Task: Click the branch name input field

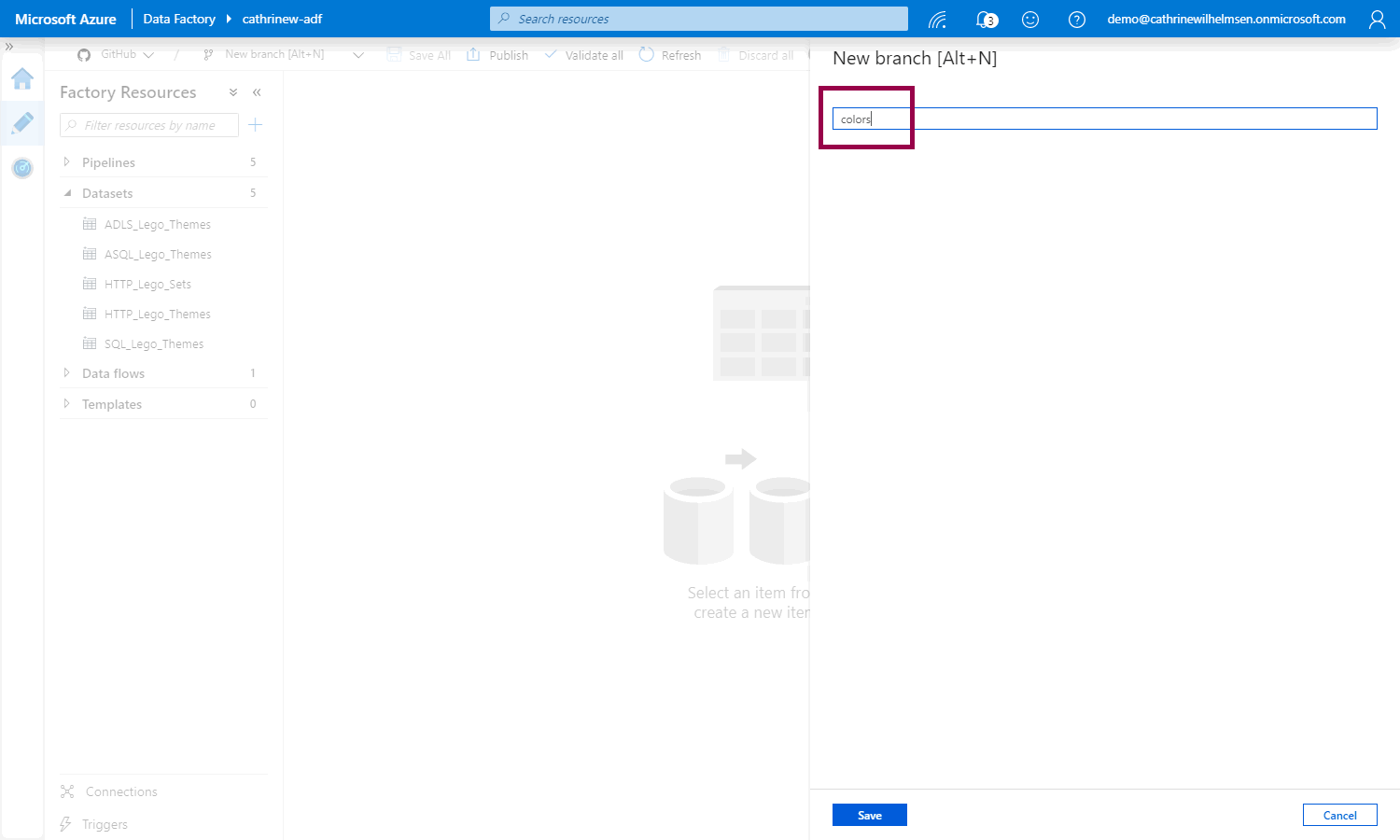Action: tap(1104, 119)
